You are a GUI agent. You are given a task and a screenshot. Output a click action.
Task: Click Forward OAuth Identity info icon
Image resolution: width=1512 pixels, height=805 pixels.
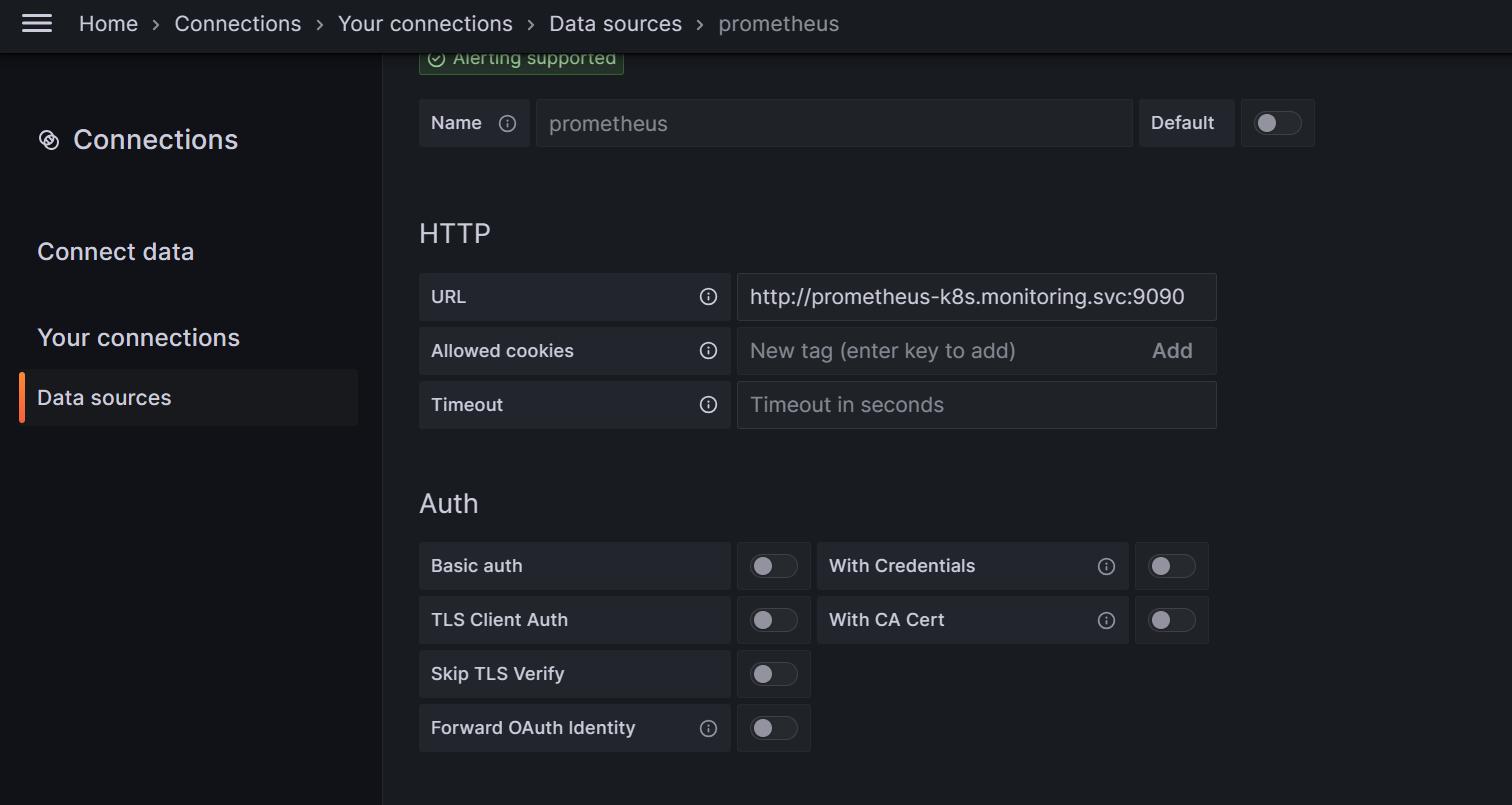coord(708,728)
